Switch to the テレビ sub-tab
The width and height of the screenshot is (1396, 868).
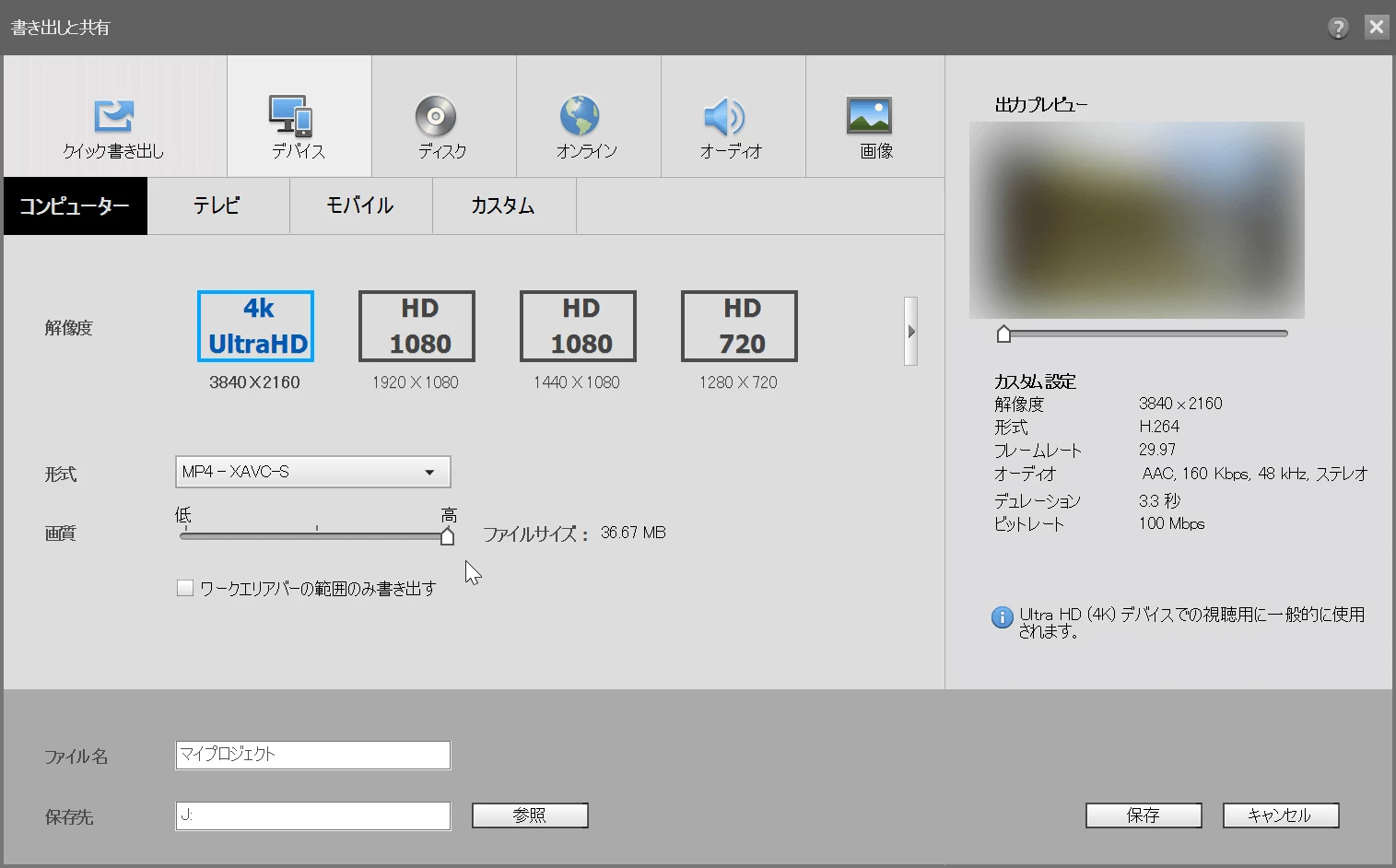coord(218,206)
